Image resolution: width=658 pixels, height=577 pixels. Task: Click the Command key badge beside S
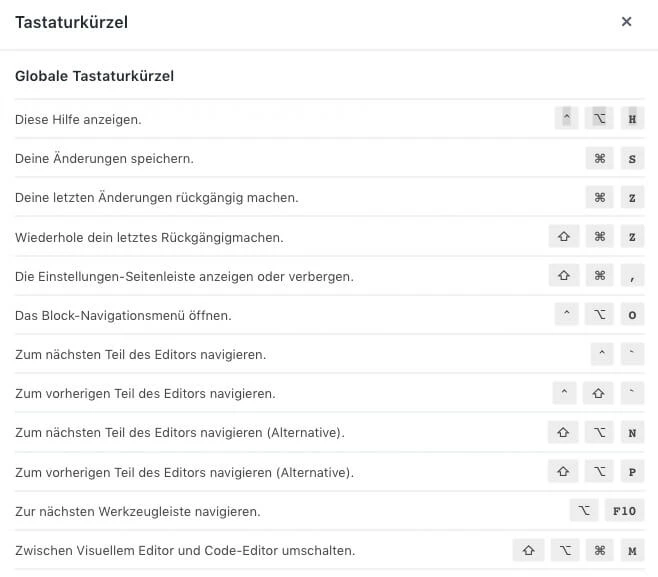point(599,158)
